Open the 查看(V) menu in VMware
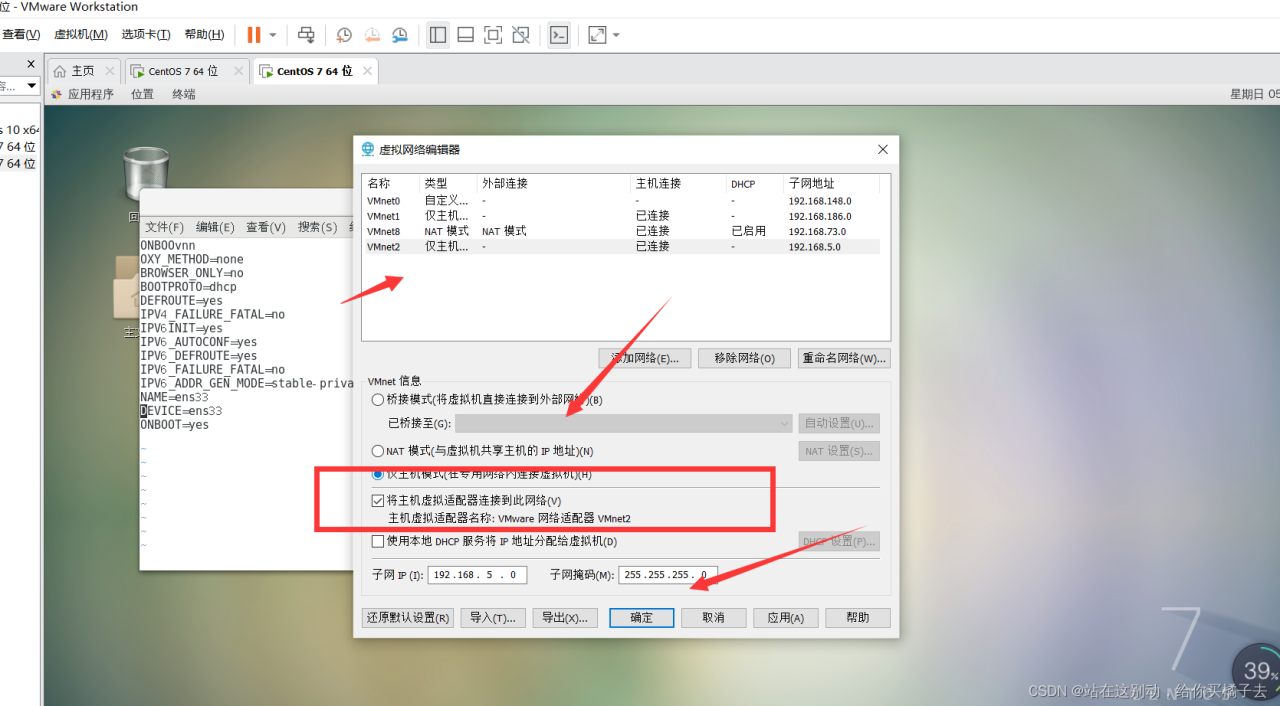Screen dimensions: 1280x706 click(21, 34)
